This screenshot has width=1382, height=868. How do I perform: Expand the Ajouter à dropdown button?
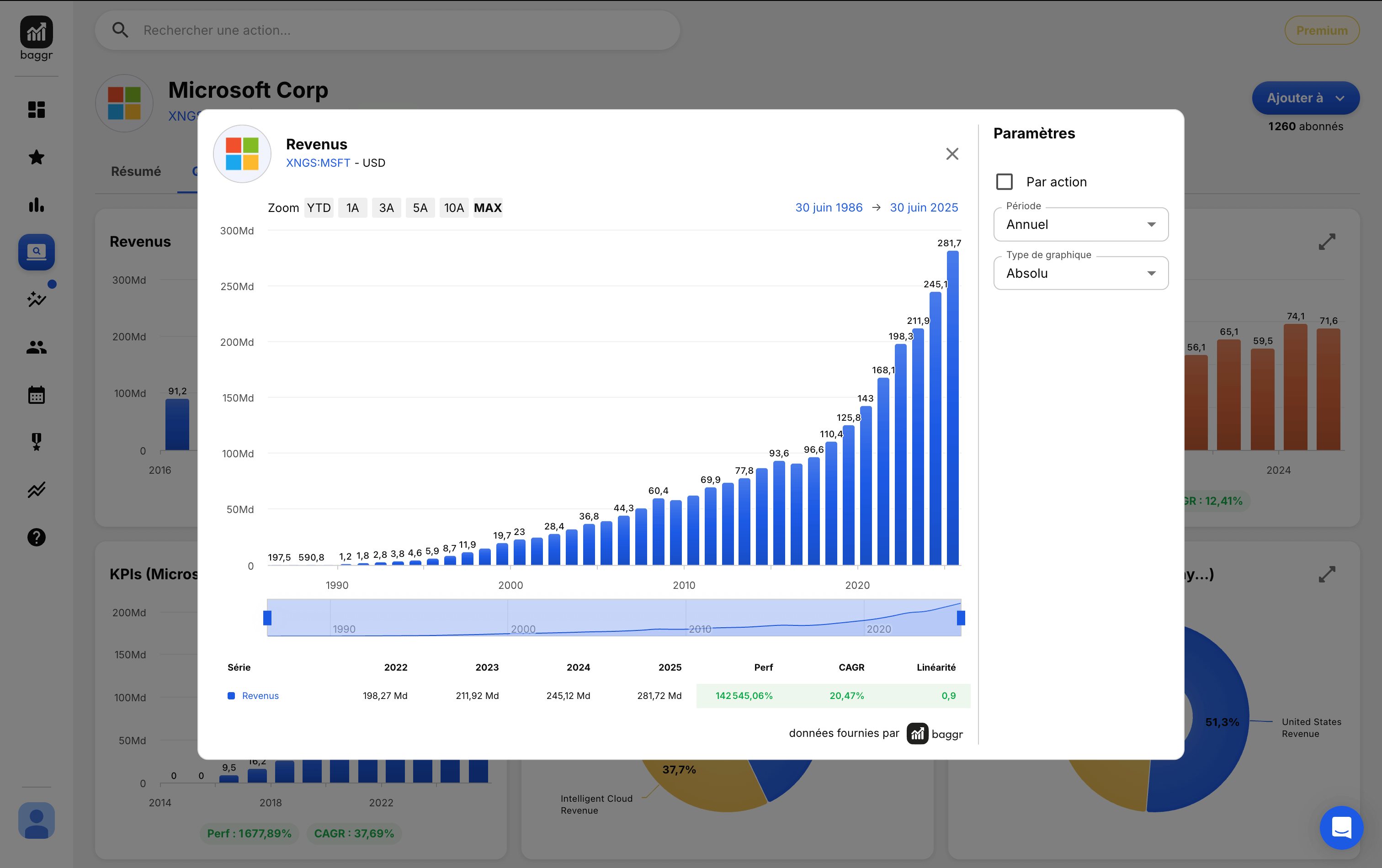[1305, 98]
